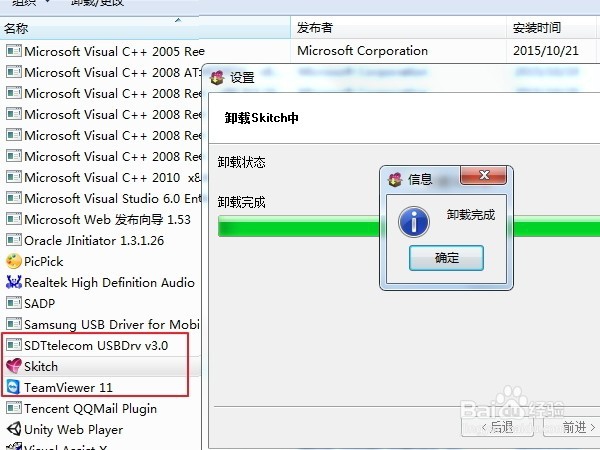Select the TeamViewer 11 entry text

pyautogui.click(x=68, y=388)
